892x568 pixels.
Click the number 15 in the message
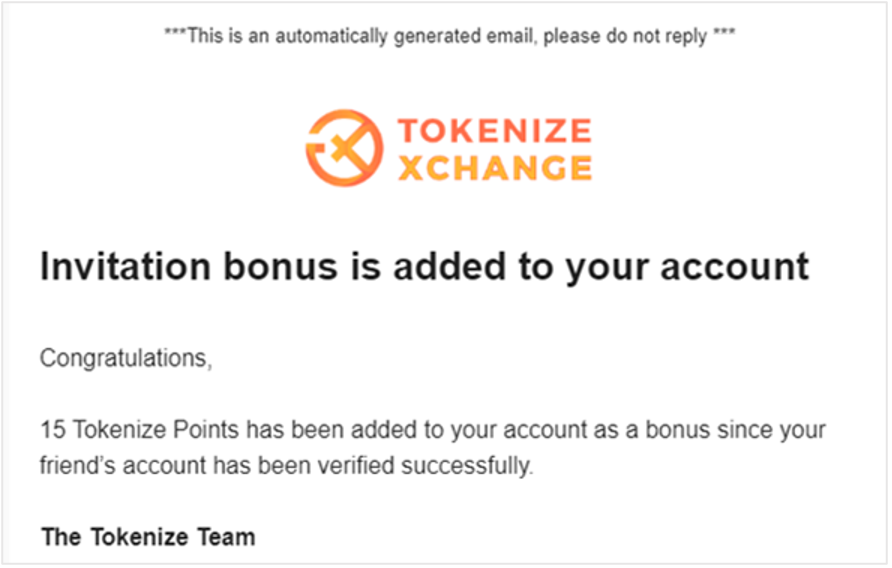point(53,430)
